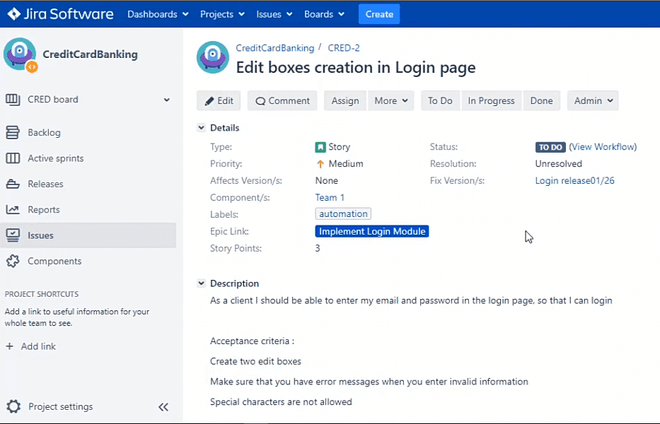Viewport: 660px width, 424px height.
Task: Expand the CRED board switcher chevron
Action: pos(167,100)
